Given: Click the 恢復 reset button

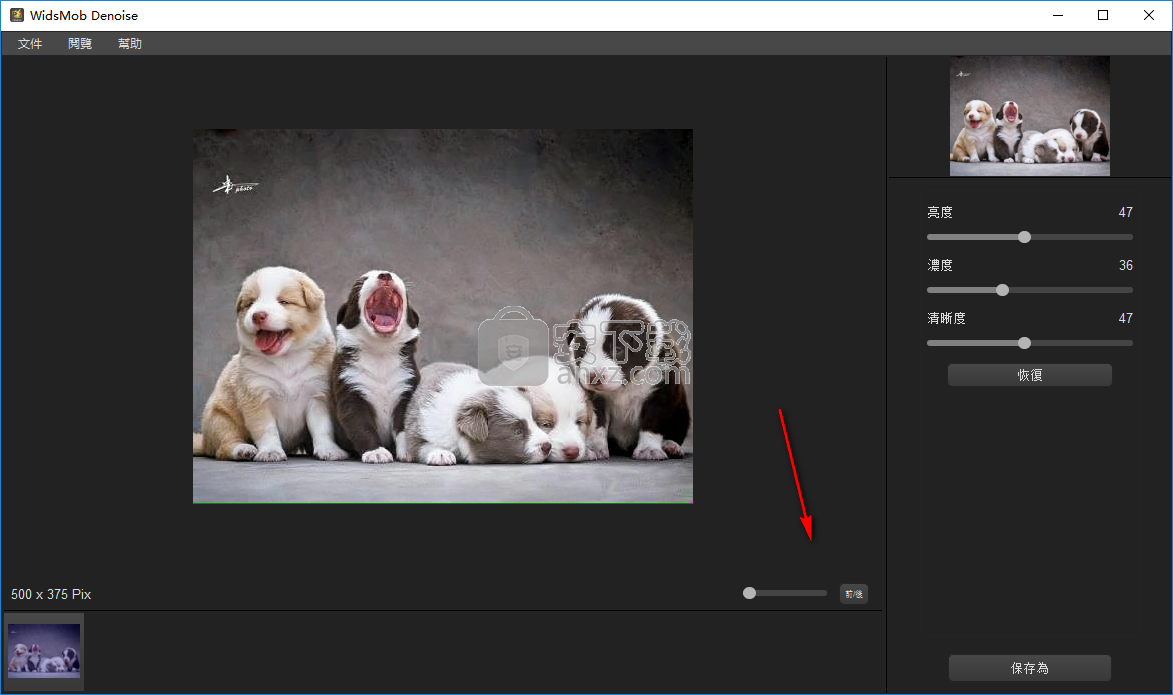Looking at the screenshot, I should [1029, 375].
